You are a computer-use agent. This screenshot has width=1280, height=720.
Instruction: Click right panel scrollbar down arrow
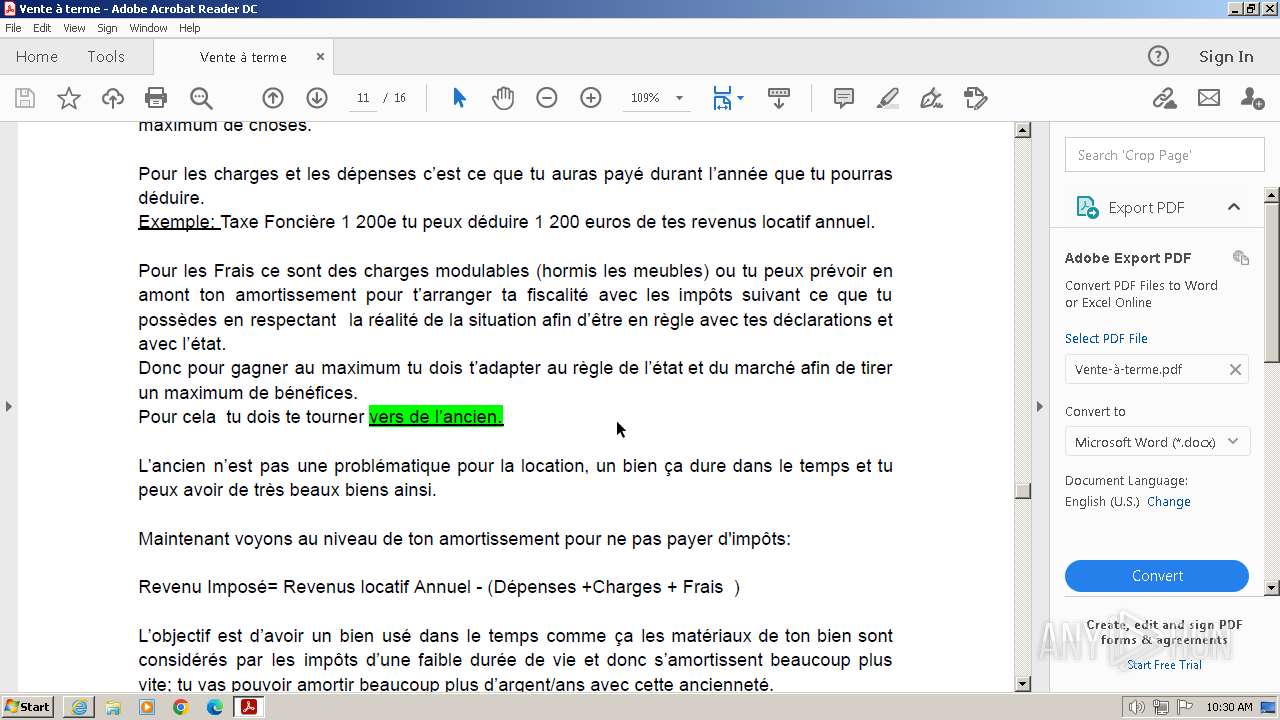(x=1272, y=588)
